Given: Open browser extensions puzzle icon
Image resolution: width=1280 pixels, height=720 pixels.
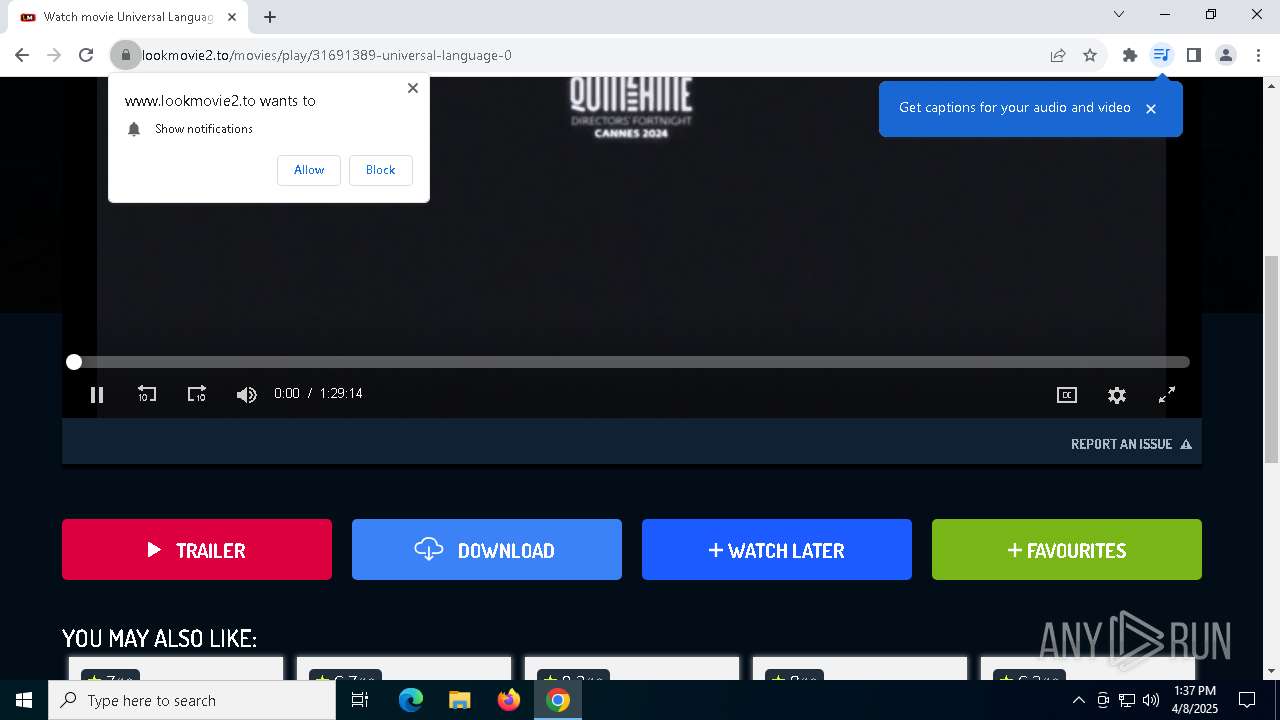Looking at the screenshot, I should 1130,55.
